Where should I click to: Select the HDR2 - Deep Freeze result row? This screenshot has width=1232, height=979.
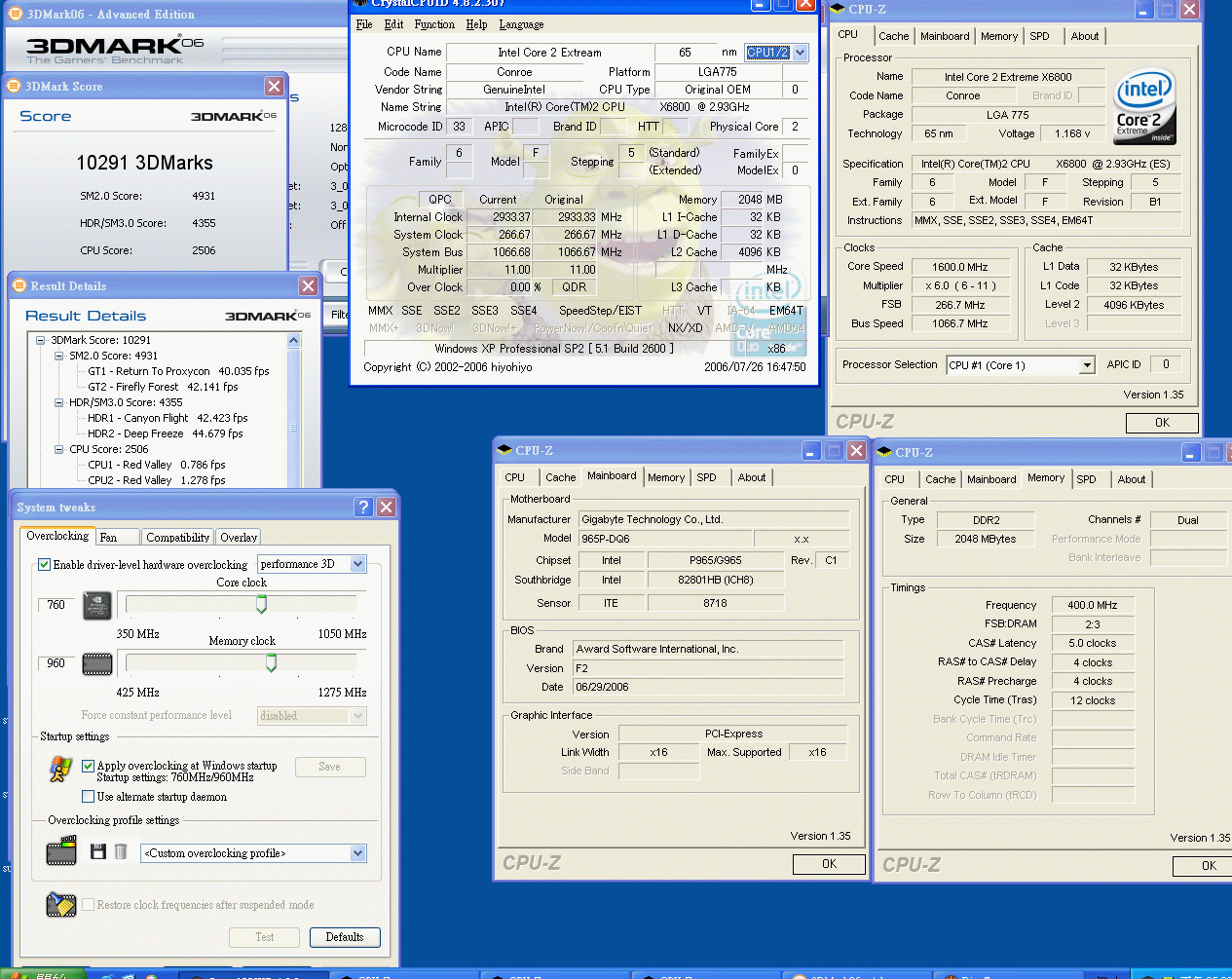[165, 433]
